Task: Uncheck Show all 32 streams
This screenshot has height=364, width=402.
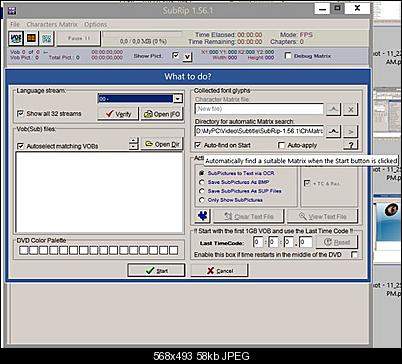Action: tap(20, 114)
